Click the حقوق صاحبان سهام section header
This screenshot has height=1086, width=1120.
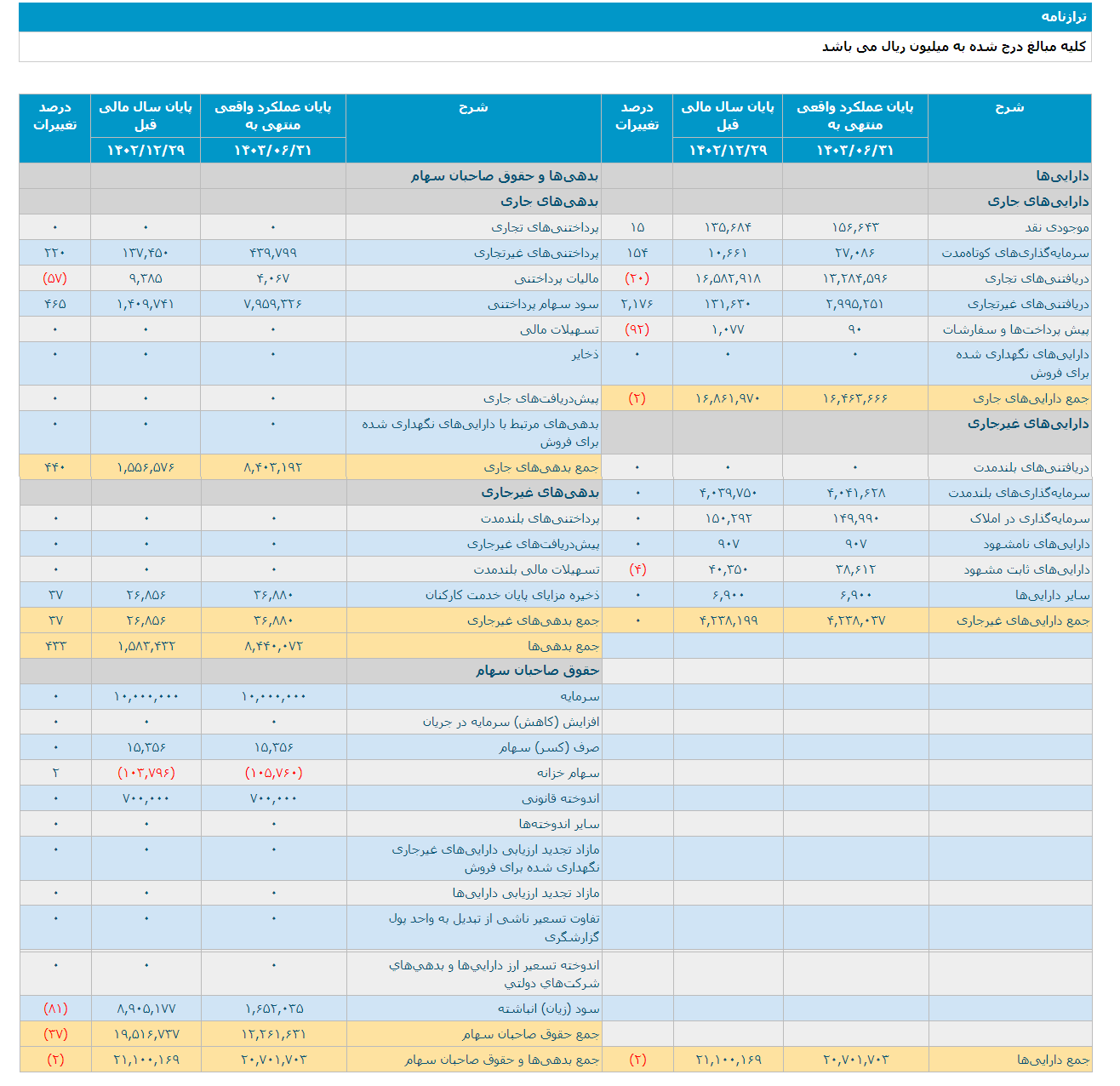click(x=537, y=671)
